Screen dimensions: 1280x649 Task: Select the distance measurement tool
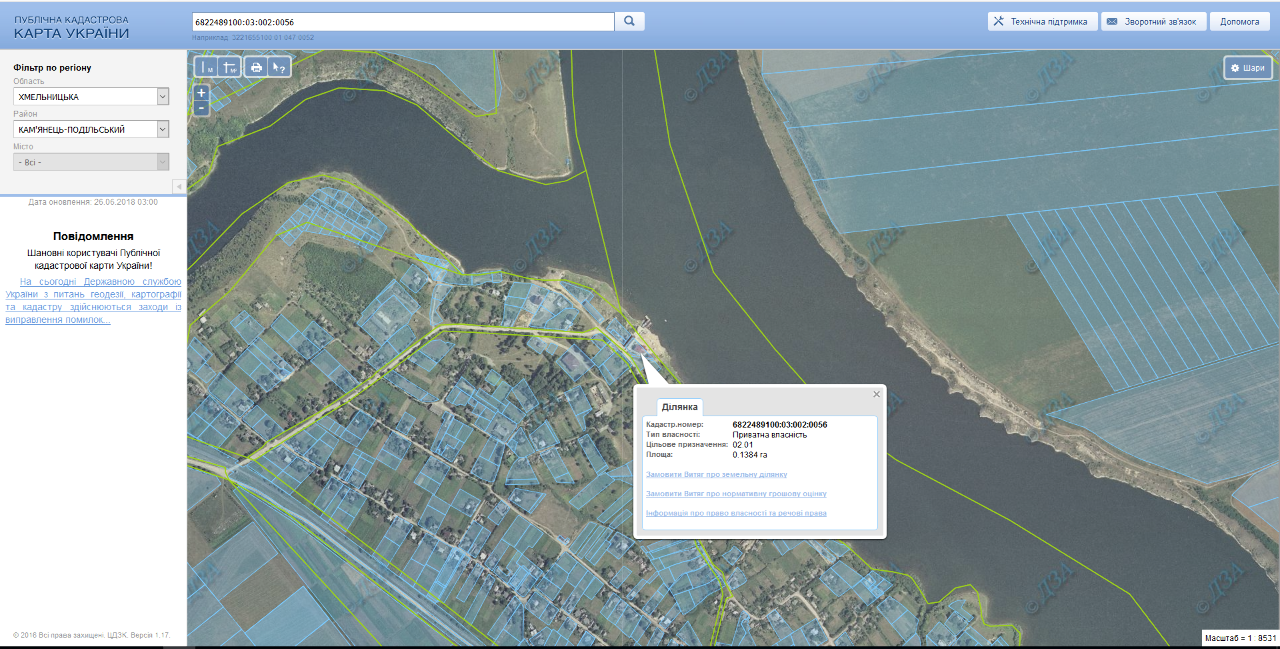[207, 67]
